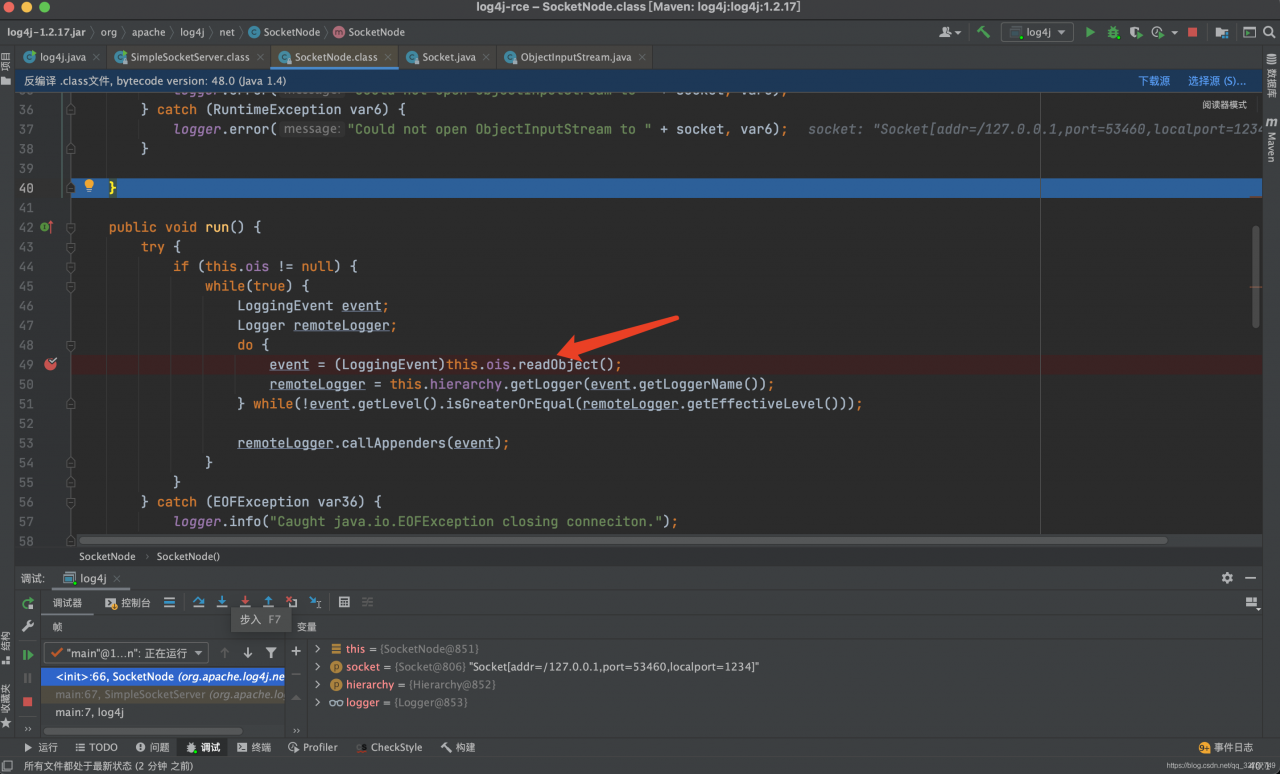Close the SocketNode.class tab
This screenshot has width=1280, height=774.
coord(388,57)
